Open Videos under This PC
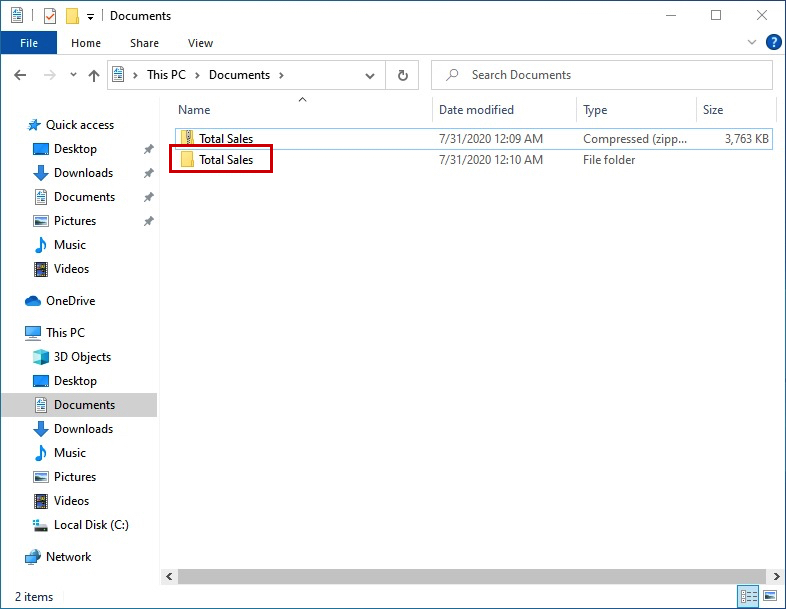 71,501
